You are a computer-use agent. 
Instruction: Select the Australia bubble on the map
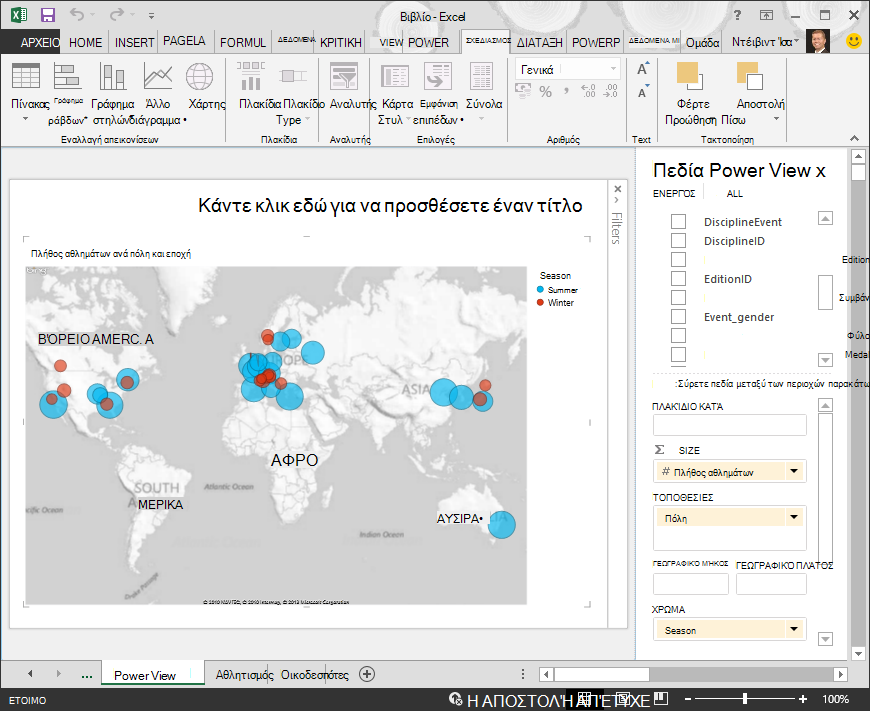tap(502, 524)
